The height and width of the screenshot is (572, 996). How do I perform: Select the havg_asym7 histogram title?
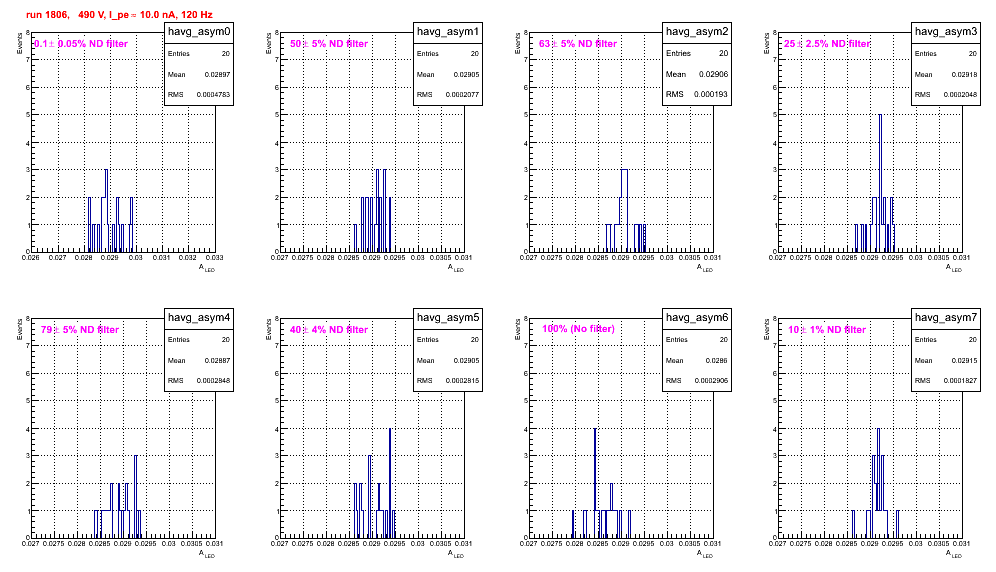pyautogui.click(x=946, y=318)
